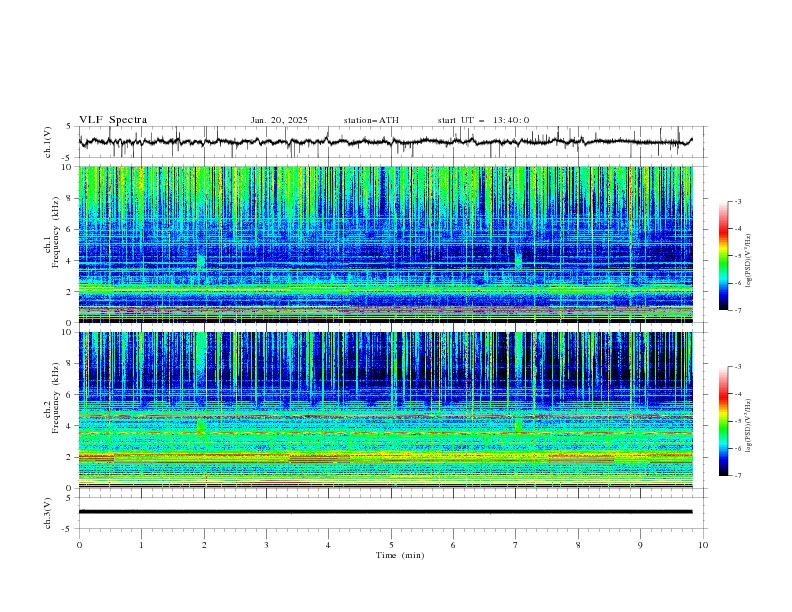
Task: Click the "-3" tick on upper color bar
Action: [737, 201]
